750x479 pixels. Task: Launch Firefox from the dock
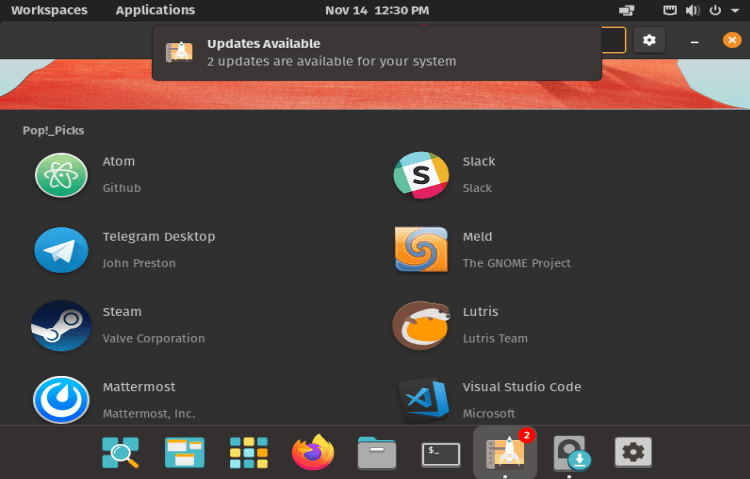313,452
